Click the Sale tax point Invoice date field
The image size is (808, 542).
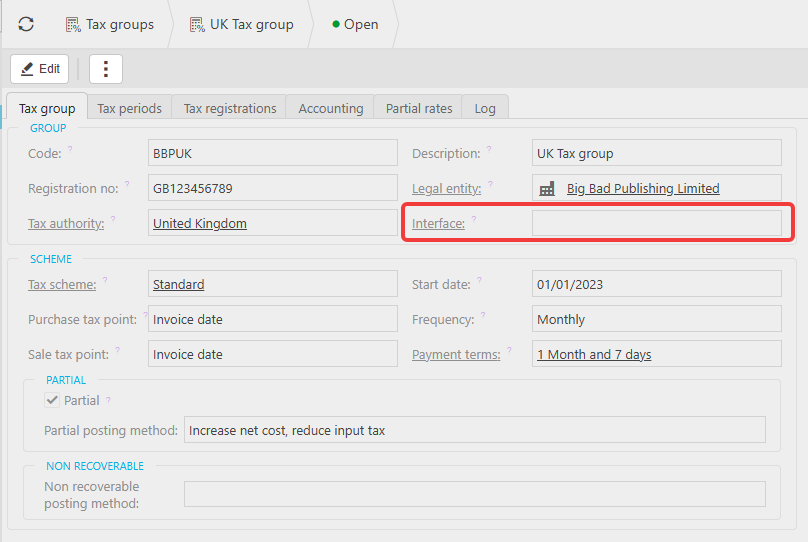click(x=273, y=354)
